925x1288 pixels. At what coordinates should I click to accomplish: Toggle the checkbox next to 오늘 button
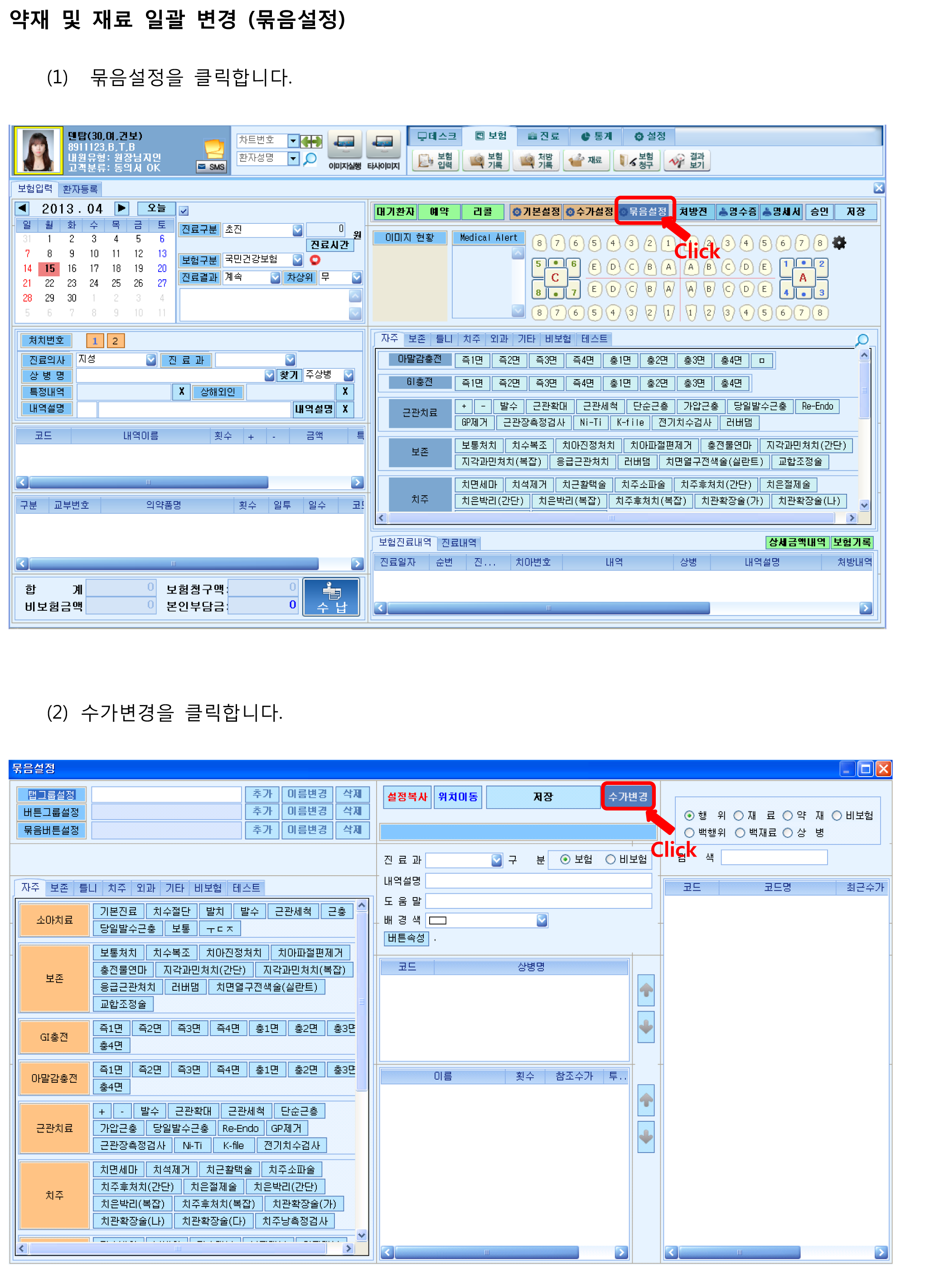point(184,211)
